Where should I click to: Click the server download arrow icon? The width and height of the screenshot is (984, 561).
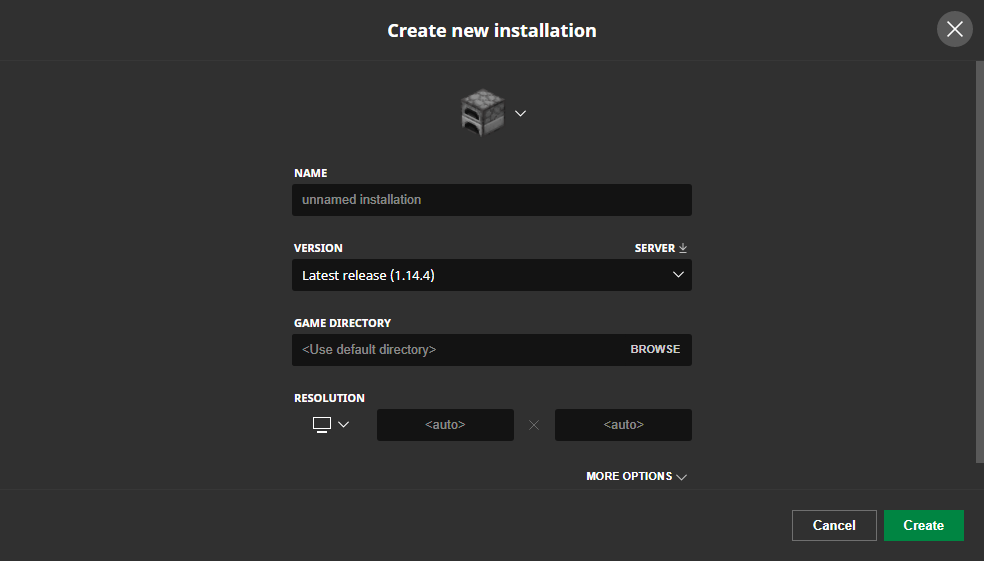(x=683, y=248)
